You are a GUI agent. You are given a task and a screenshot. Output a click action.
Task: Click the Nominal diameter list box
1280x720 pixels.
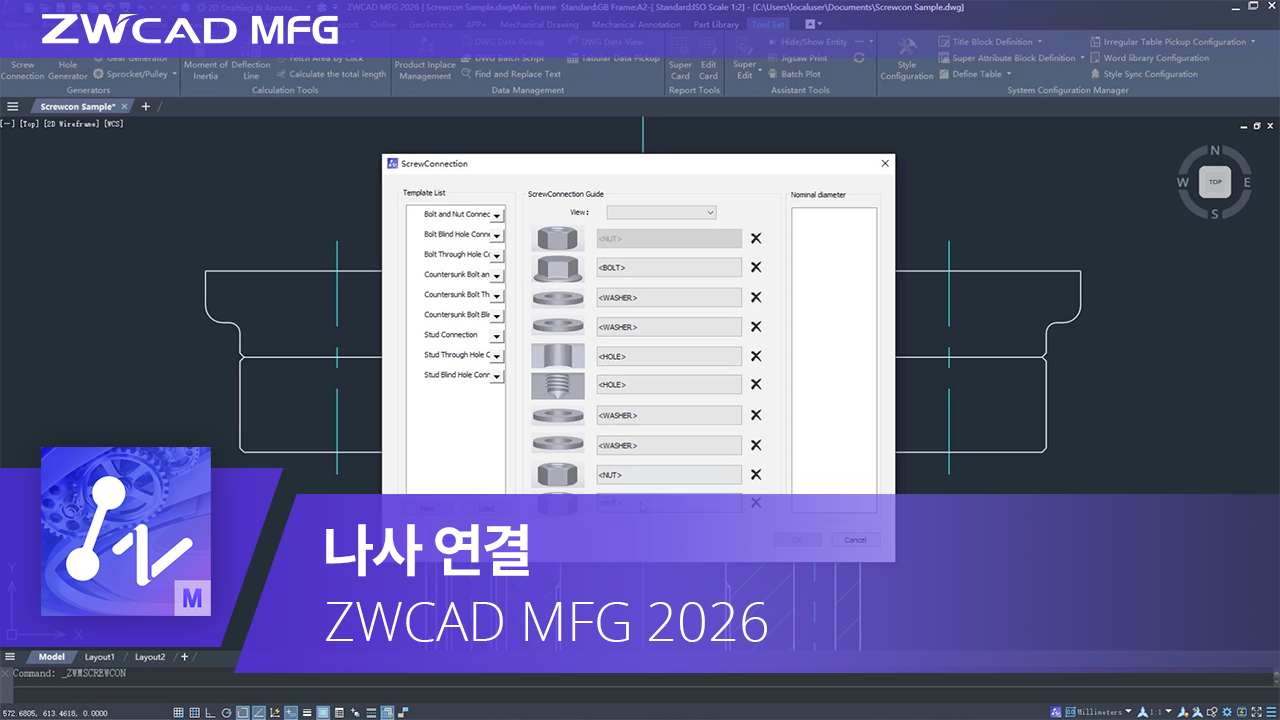click(834, 360)
